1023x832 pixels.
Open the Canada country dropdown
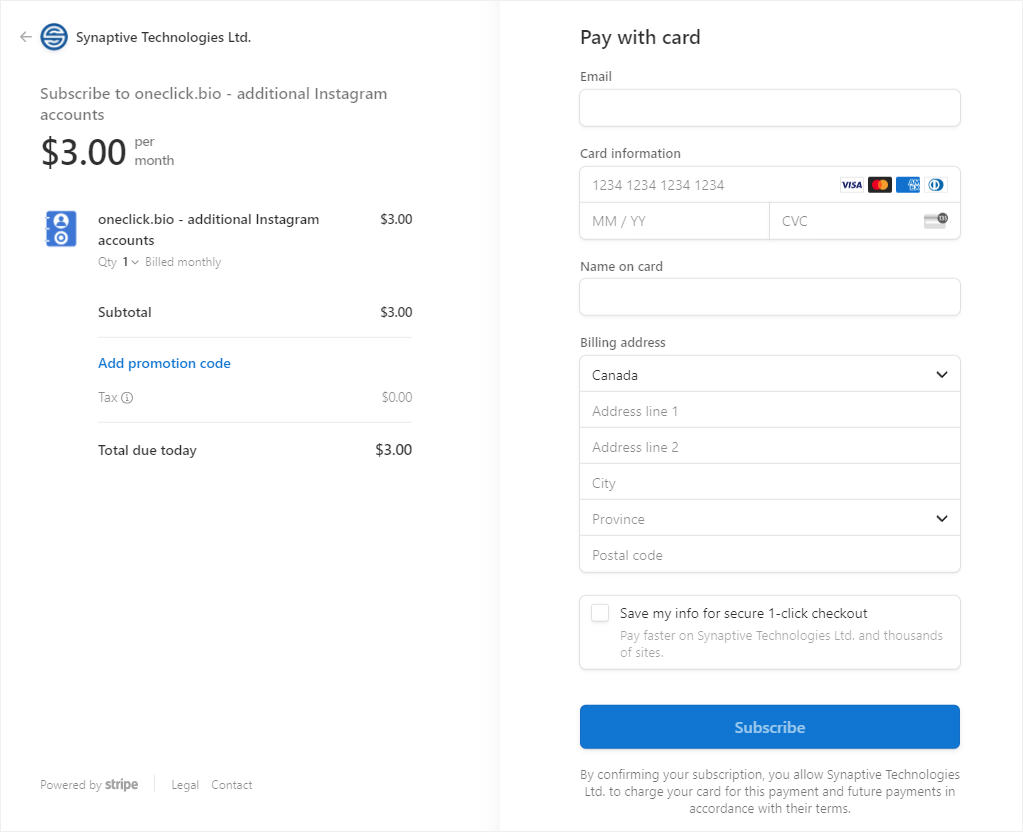[770, 375]
